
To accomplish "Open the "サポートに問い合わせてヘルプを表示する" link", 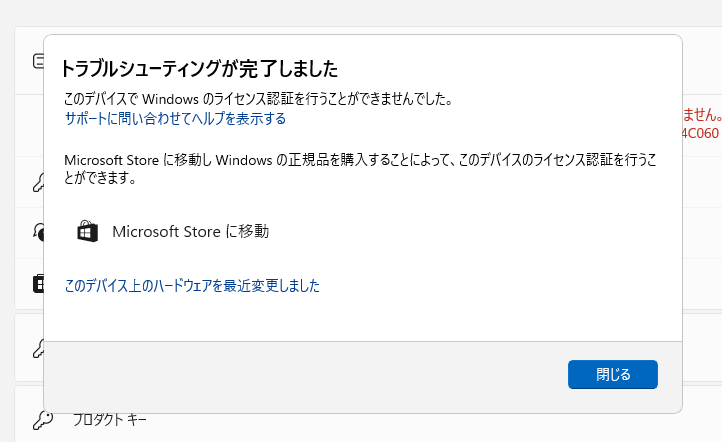I will (x=175, y=119).
